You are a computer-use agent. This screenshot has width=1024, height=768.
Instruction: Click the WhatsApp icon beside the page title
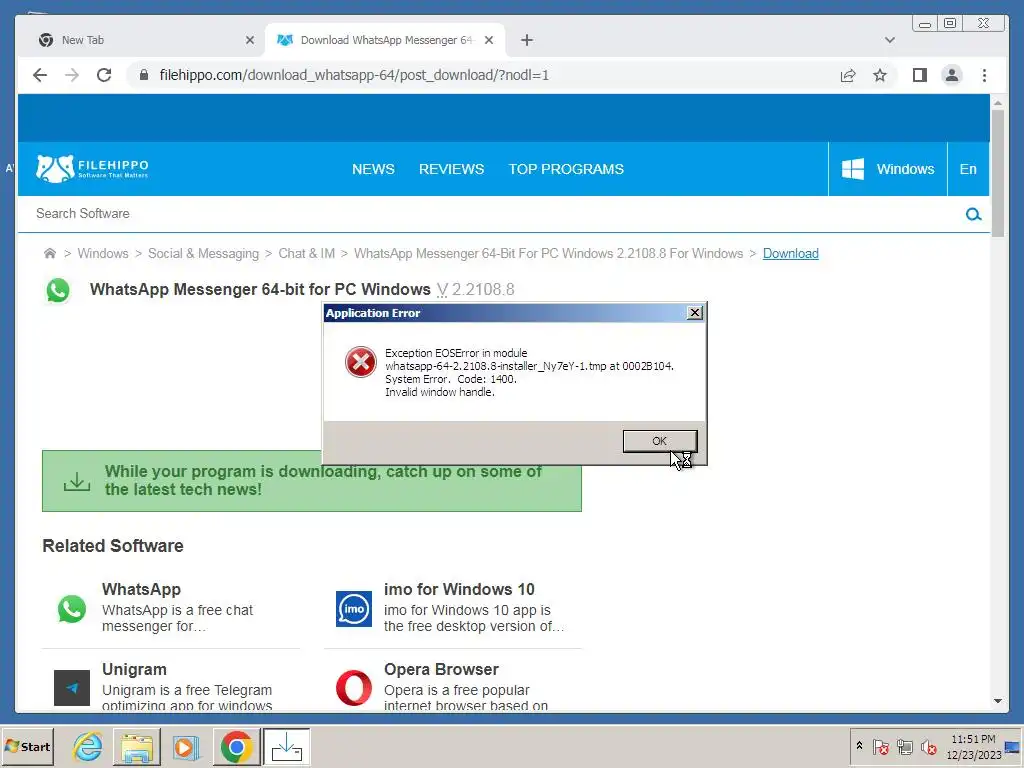pos(58,290)
